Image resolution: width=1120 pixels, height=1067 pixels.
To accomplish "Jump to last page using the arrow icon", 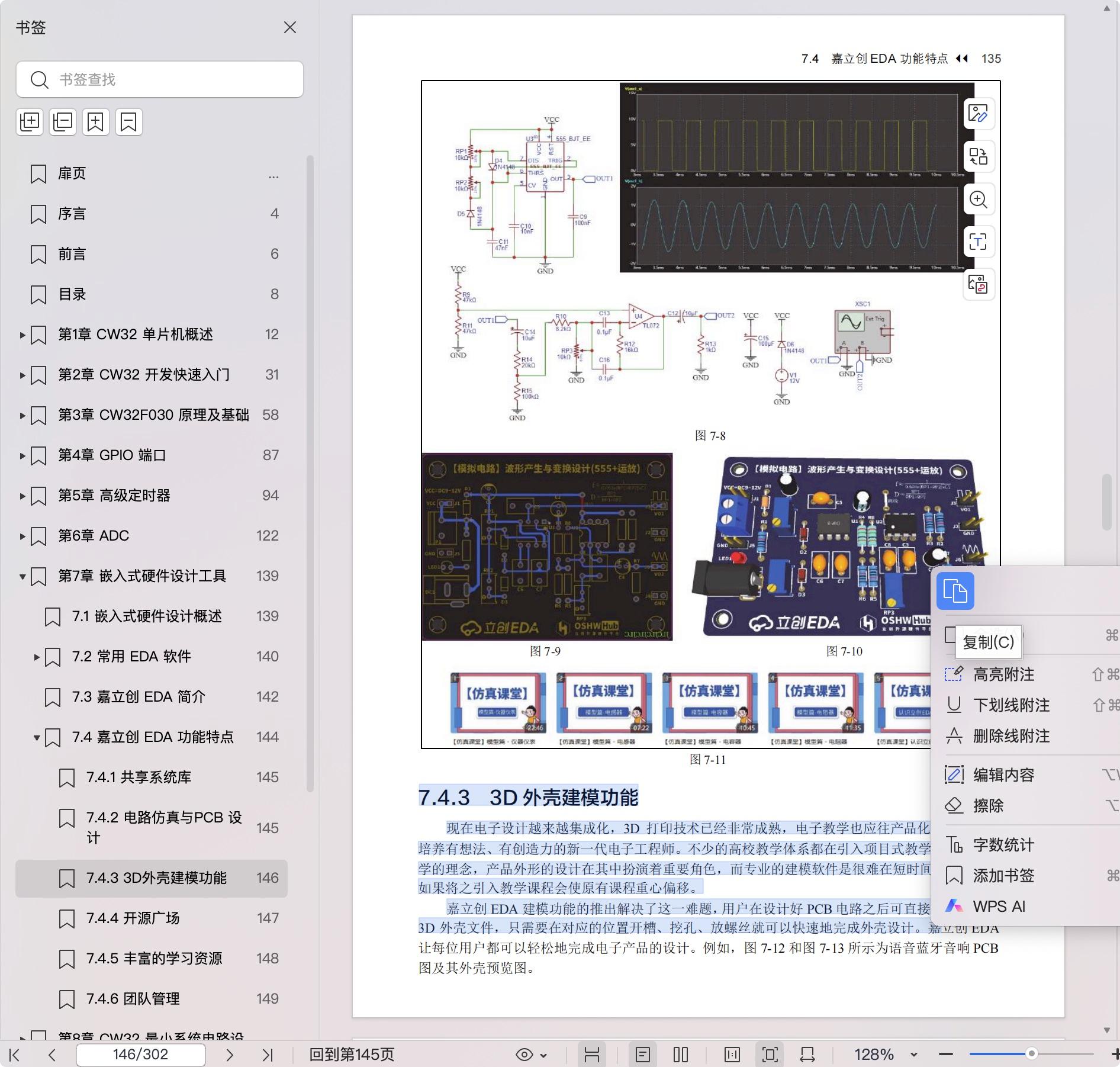I will pyautogui.click(x=268, y=1055).
